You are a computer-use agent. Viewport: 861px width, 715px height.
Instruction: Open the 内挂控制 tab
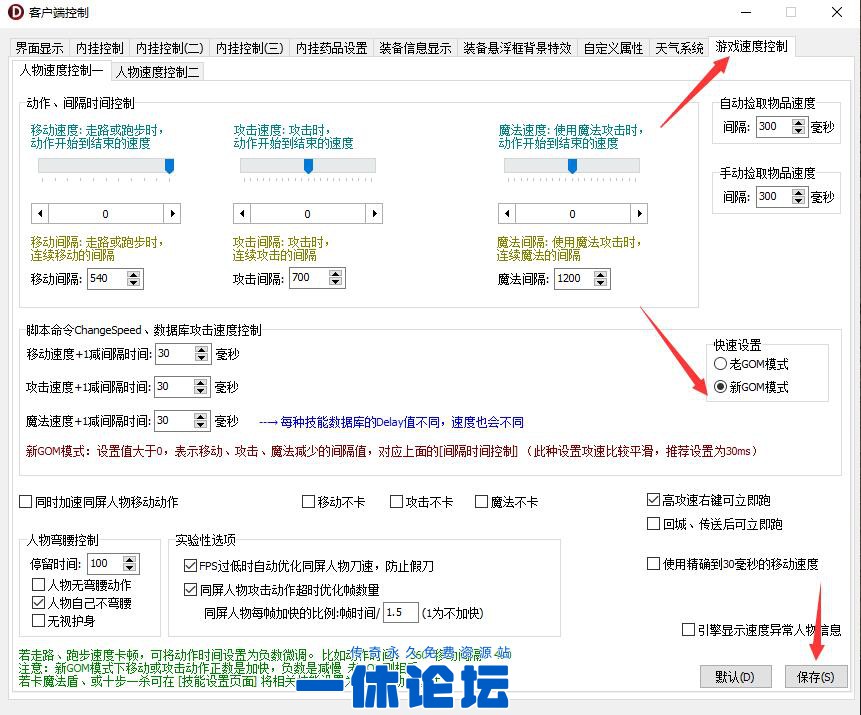[99, 48]
